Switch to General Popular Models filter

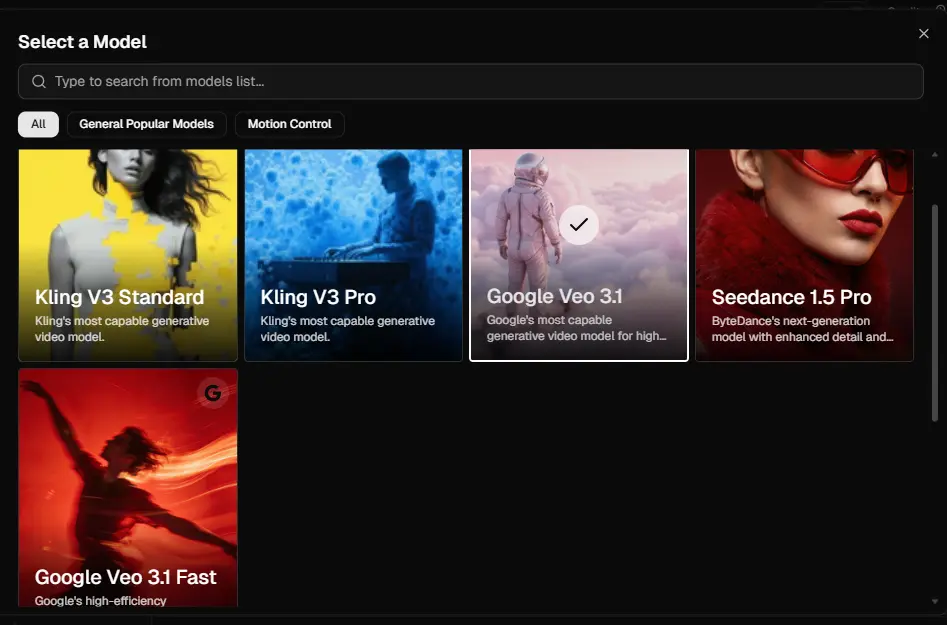tap(147, 124)
